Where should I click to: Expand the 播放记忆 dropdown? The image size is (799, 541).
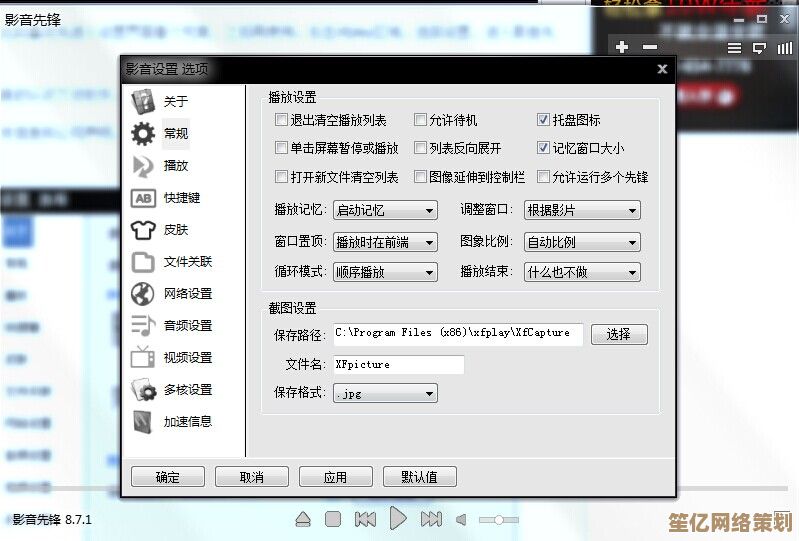point(386,210)
